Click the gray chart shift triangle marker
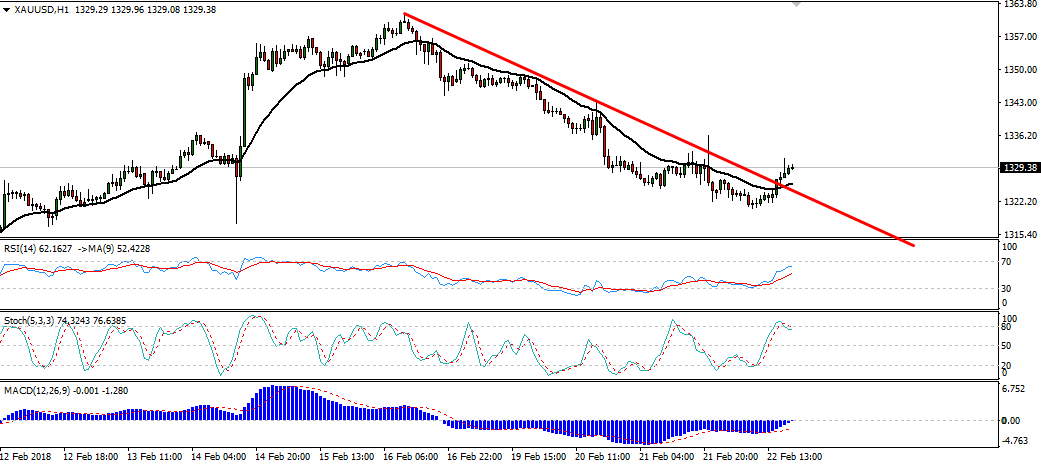The height and width of the screenshot is (466, 1041). click(797, 4)
